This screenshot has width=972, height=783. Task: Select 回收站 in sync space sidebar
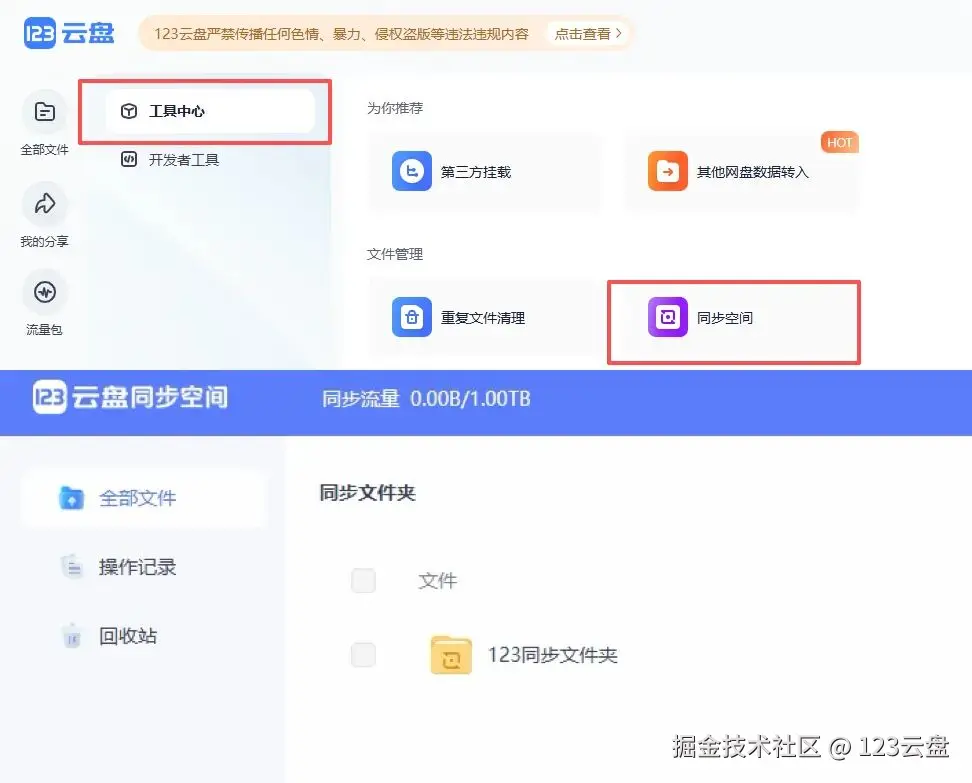(x=108, y=635)
